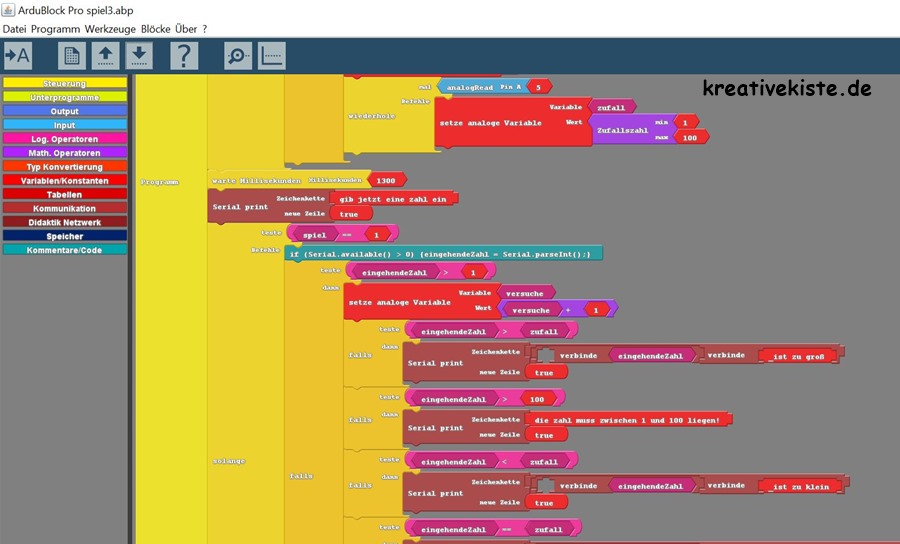Expand the Steuerung block drawer

(64, 84)
